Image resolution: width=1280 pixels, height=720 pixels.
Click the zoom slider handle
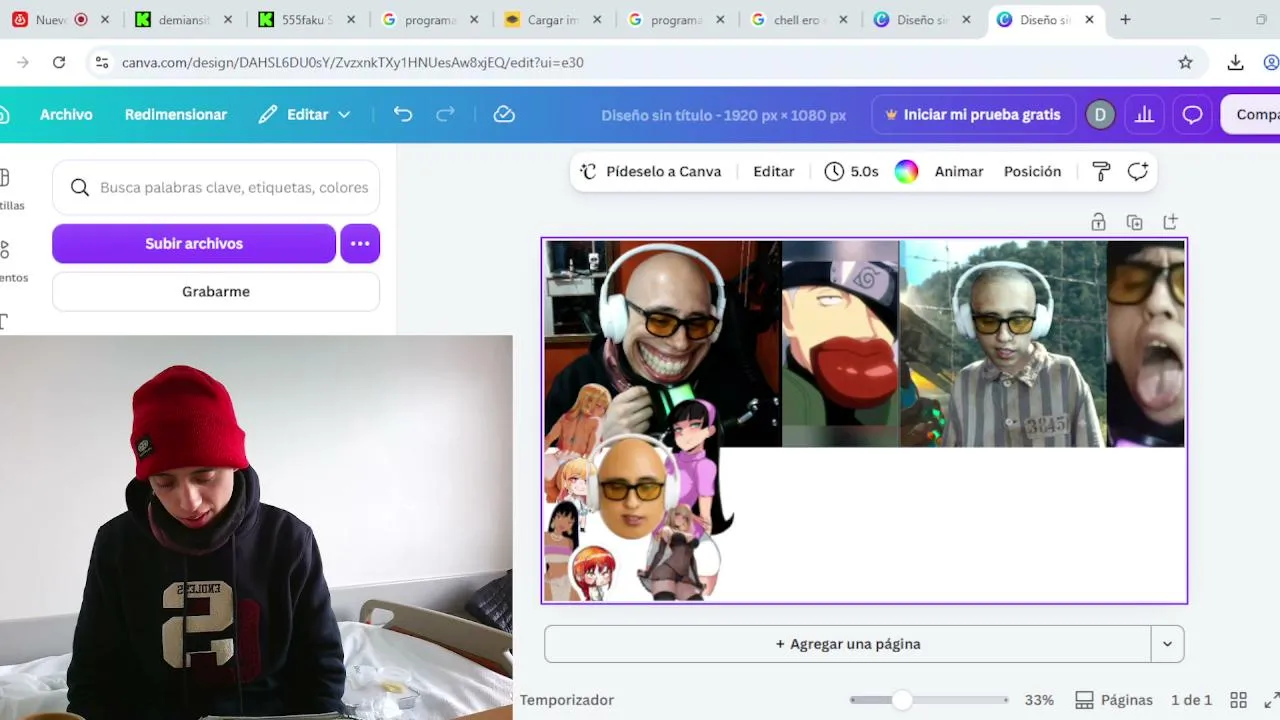click(902, 700)
